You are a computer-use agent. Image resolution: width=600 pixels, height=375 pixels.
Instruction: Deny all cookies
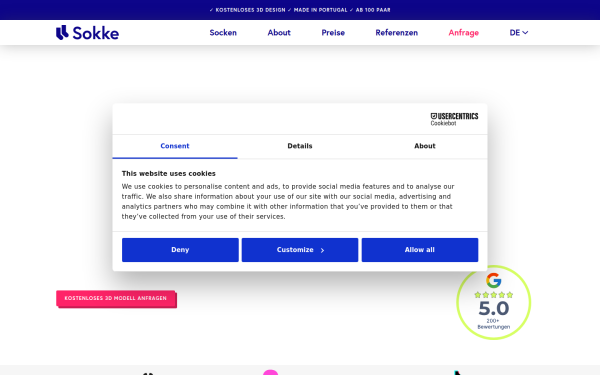[x=180, y=250]
